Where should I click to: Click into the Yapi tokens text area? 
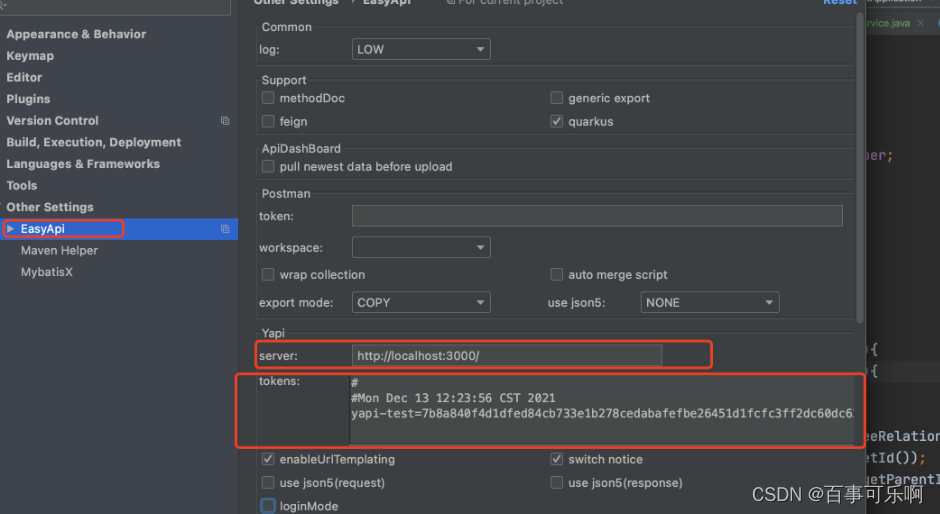[x=602, y=410]
